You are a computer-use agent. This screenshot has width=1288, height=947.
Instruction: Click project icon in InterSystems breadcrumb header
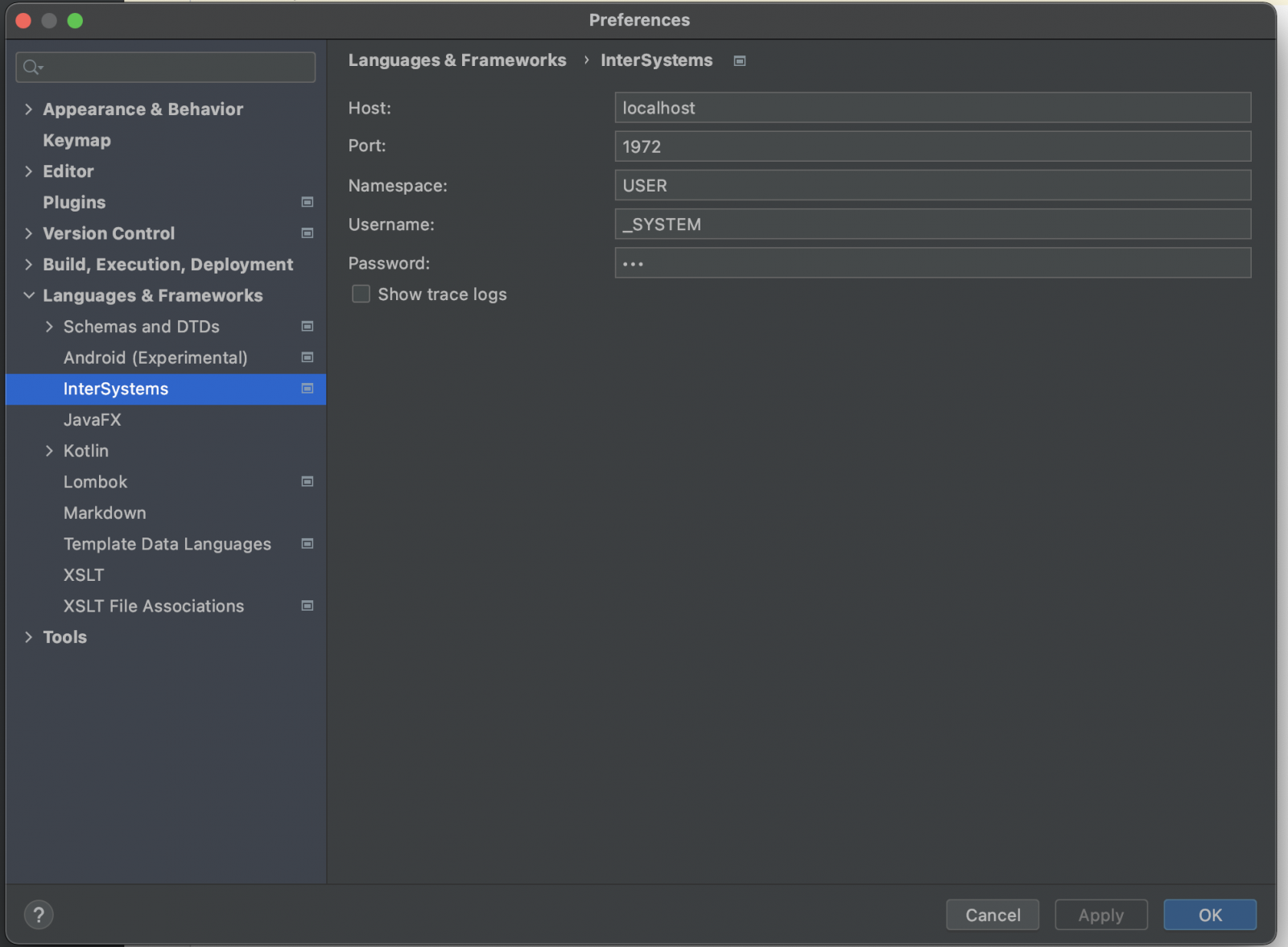pos(739,61)
